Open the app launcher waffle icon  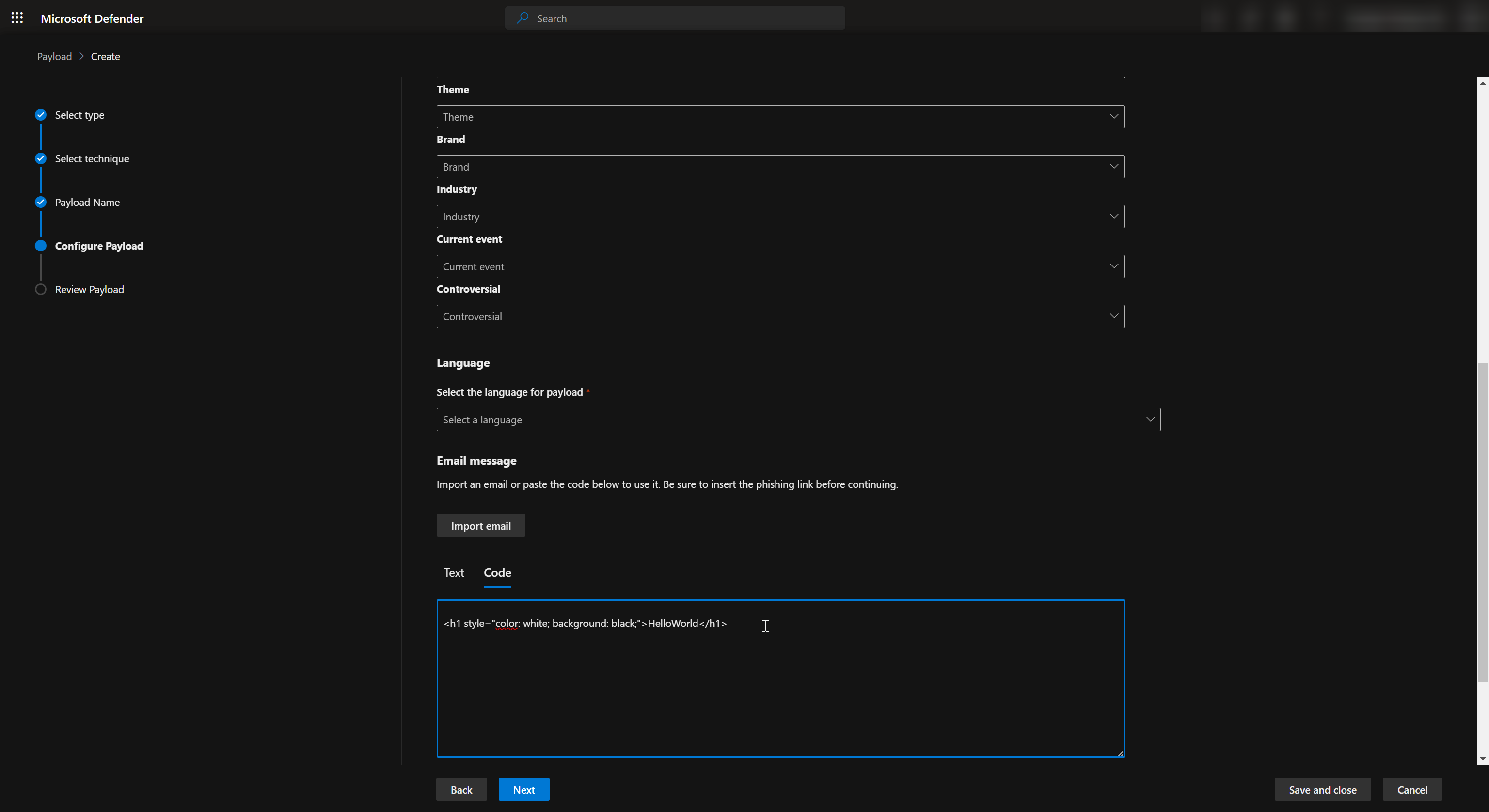coord(17,18)
